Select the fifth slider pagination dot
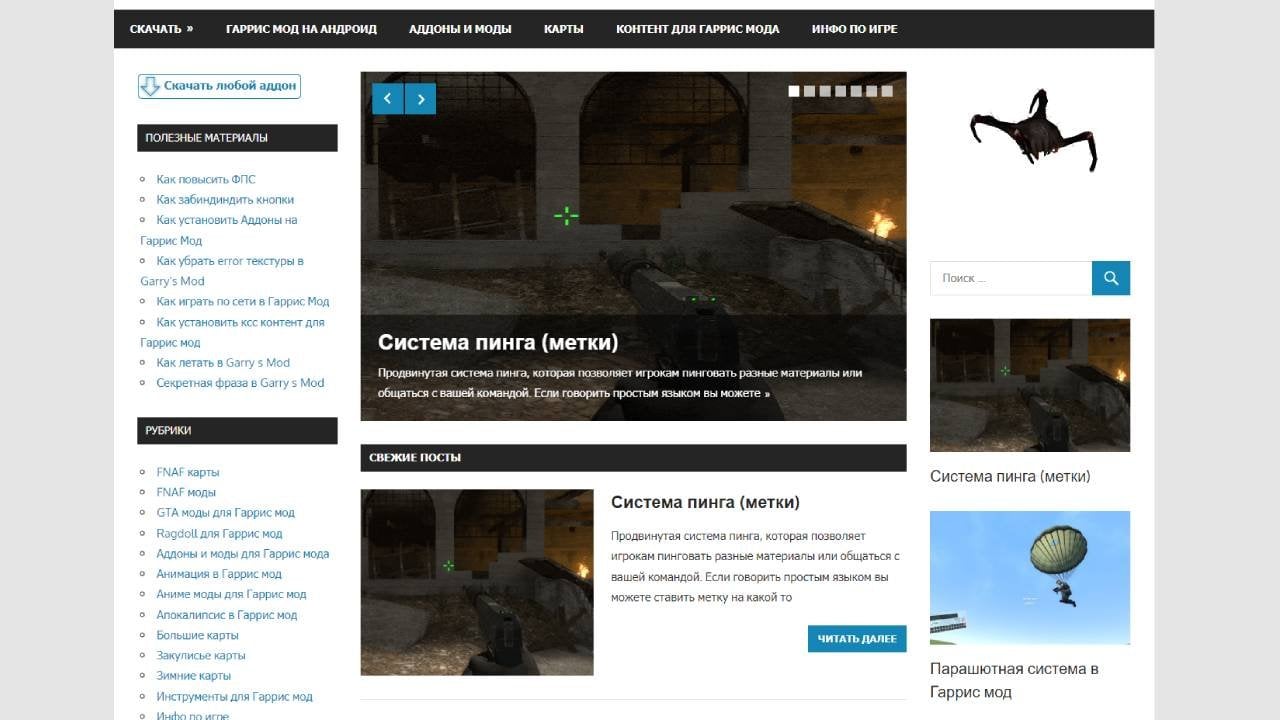Image resolution: width=1280 pixels, height=720 pixels. click(856, 91)
